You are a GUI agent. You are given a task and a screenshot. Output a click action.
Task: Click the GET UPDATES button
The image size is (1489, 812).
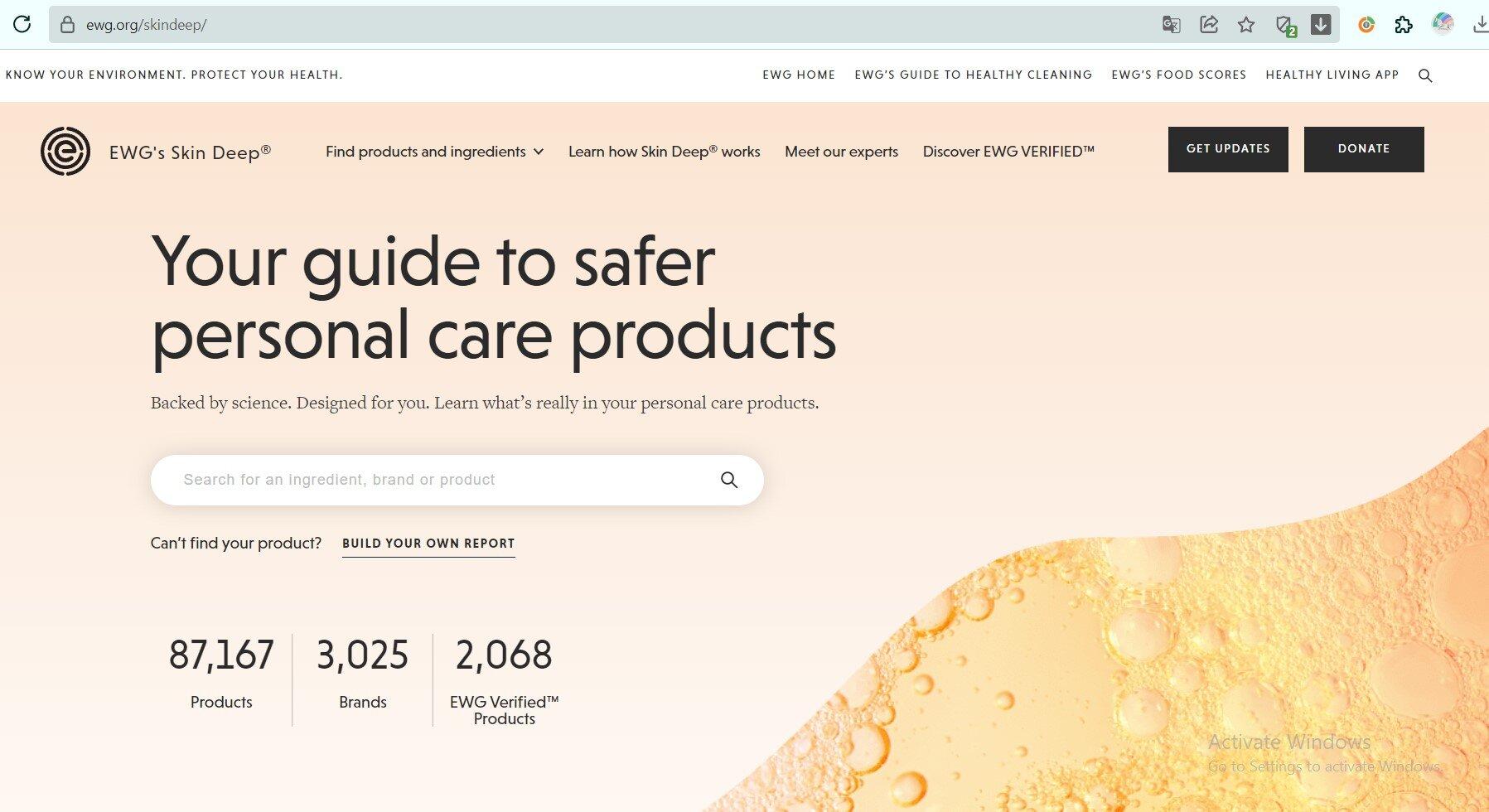tap(1227, 149)
